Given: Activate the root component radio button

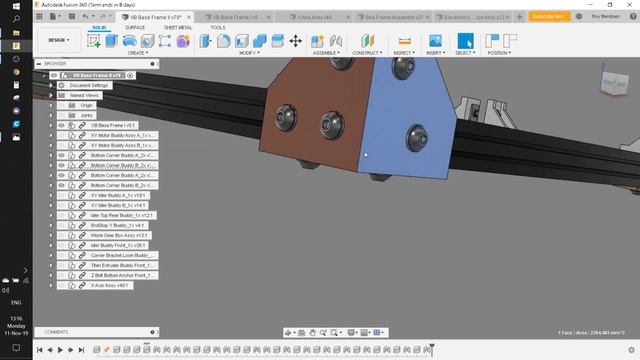Looking at the screenshot, I should 130,76.
